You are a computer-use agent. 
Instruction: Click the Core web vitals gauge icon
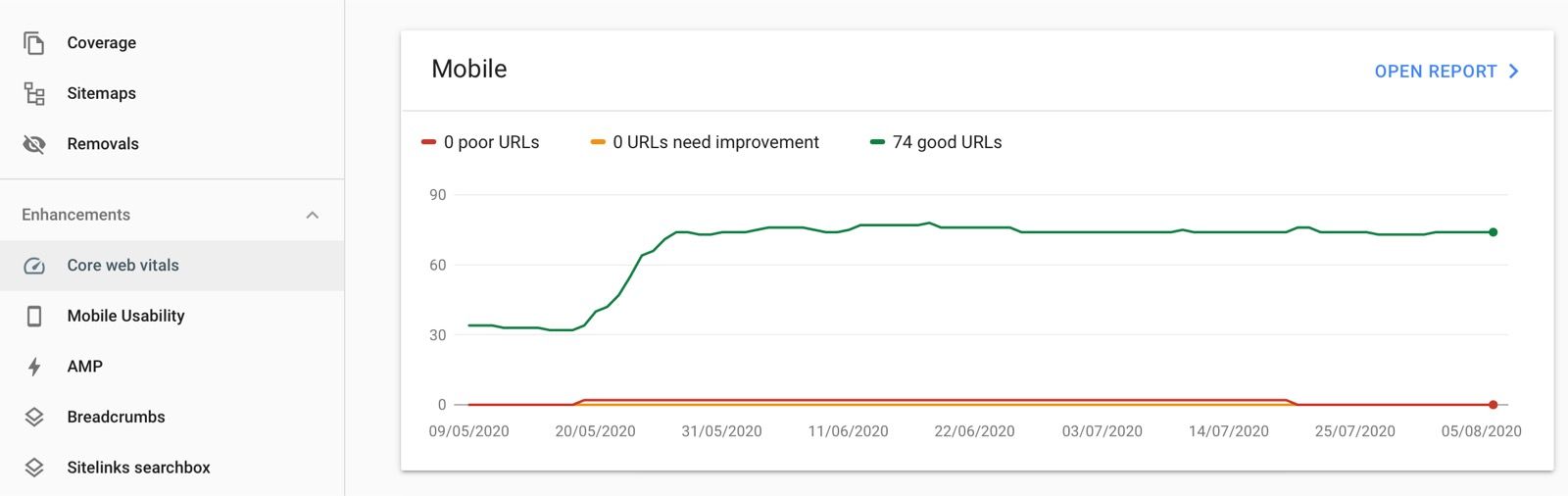coord(34,266)
